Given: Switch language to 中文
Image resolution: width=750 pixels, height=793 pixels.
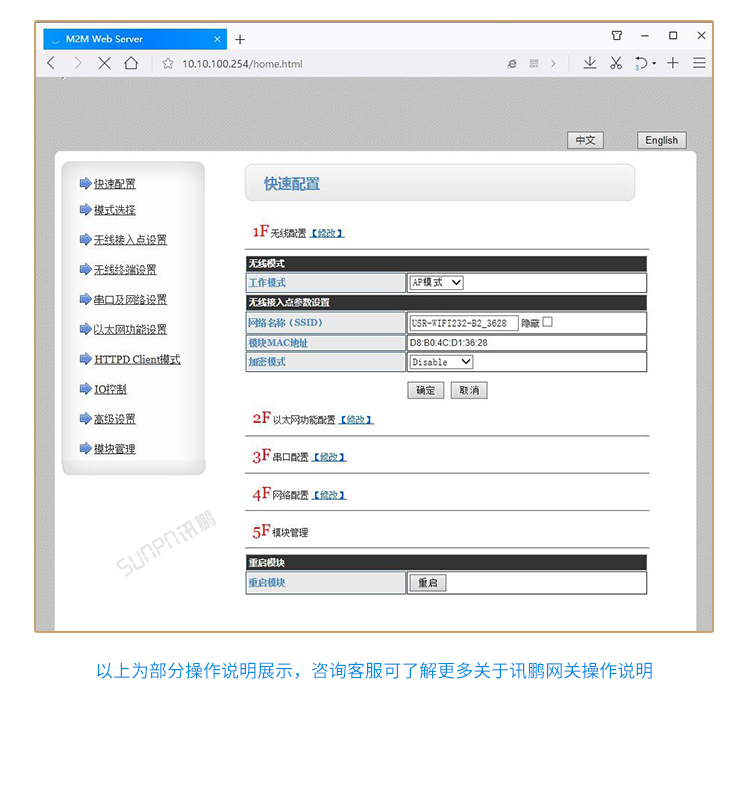Looking at the screenshot, I should tap(585, 140).
